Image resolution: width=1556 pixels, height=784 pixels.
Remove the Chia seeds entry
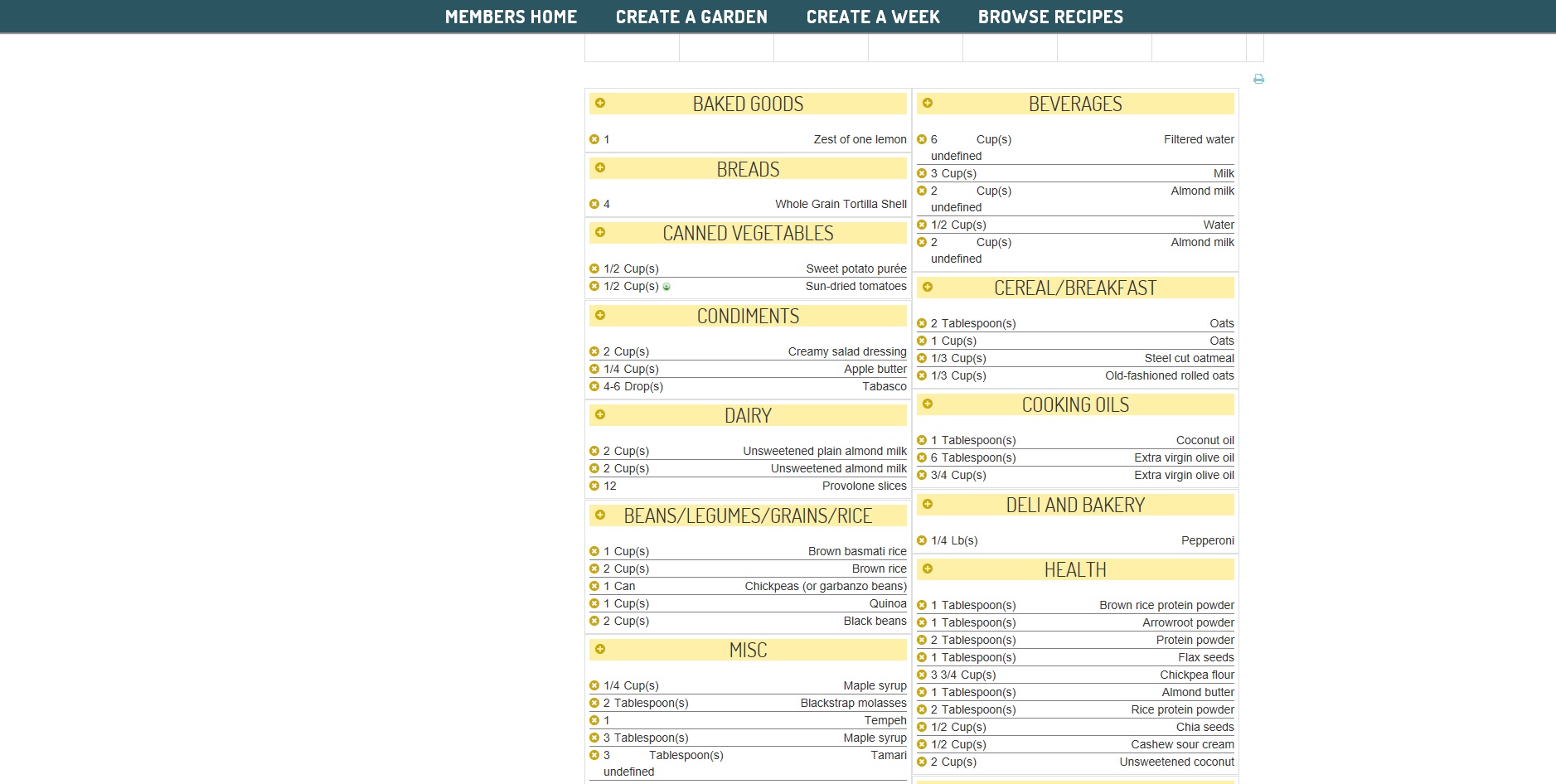921,727
